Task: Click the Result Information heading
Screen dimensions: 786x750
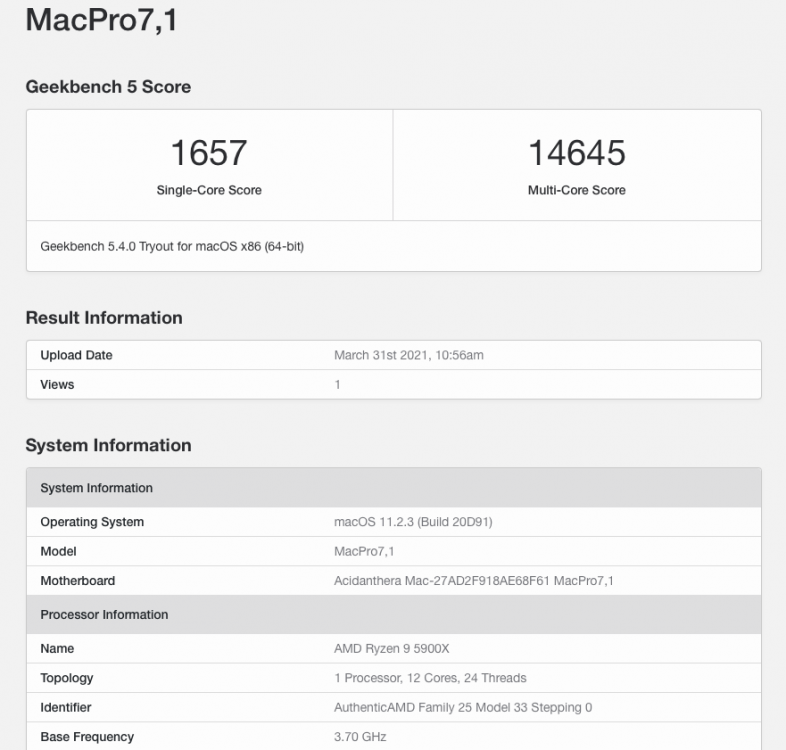Action: click(104, 318)
